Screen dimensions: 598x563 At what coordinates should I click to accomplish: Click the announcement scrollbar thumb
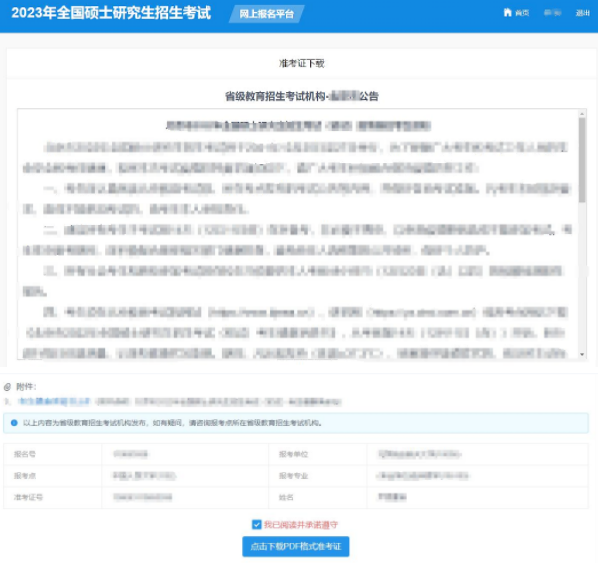pos(582,160)
